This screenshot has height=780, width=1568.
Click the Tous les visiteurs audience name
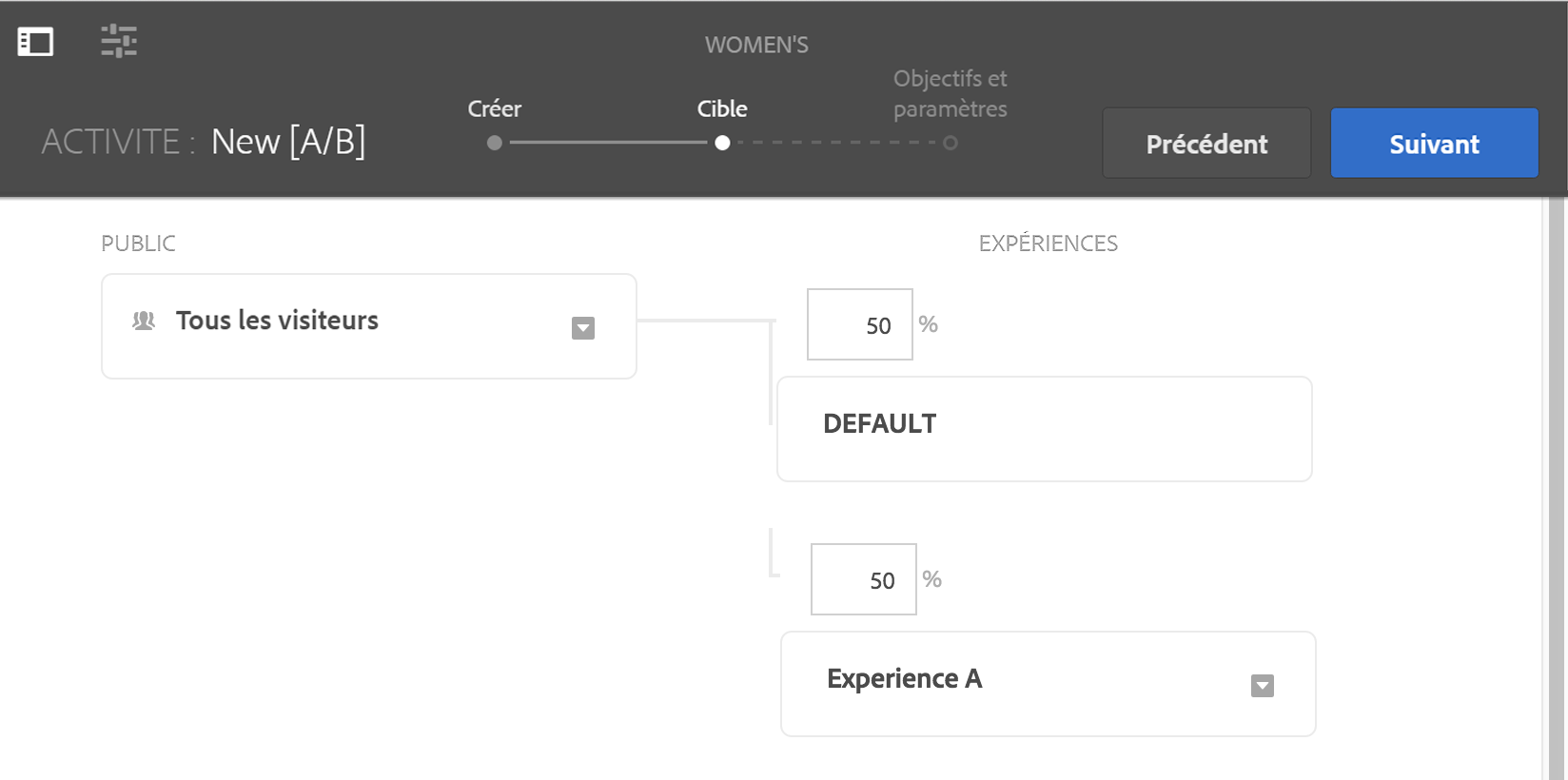click(x=277, y=321)
